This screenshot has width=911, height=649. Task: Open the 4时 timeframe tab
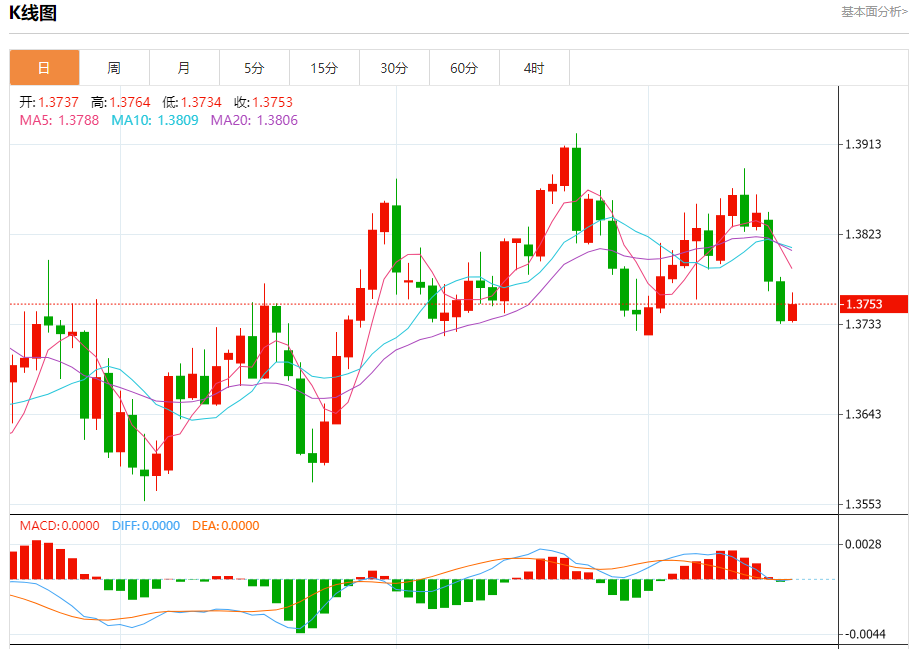click(534, 68)
